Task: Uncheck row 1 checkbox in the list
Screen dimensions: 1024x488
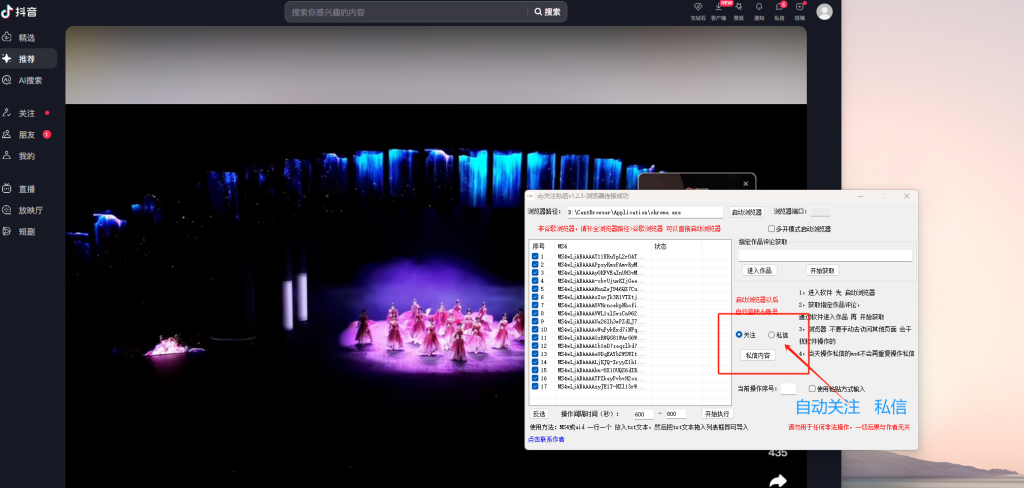Action: 535,257
